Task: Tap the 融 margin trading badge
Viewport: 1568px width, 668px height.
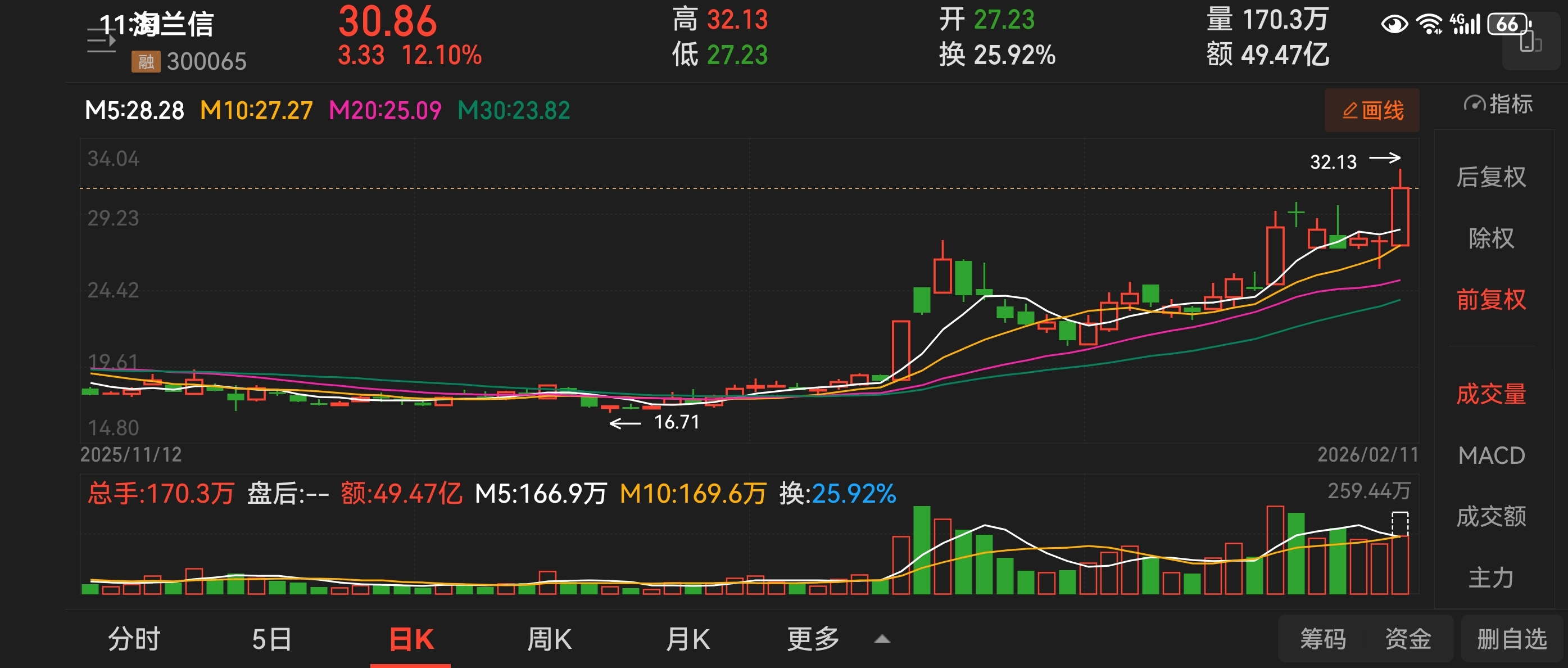Action: click(x=146, y=61)
